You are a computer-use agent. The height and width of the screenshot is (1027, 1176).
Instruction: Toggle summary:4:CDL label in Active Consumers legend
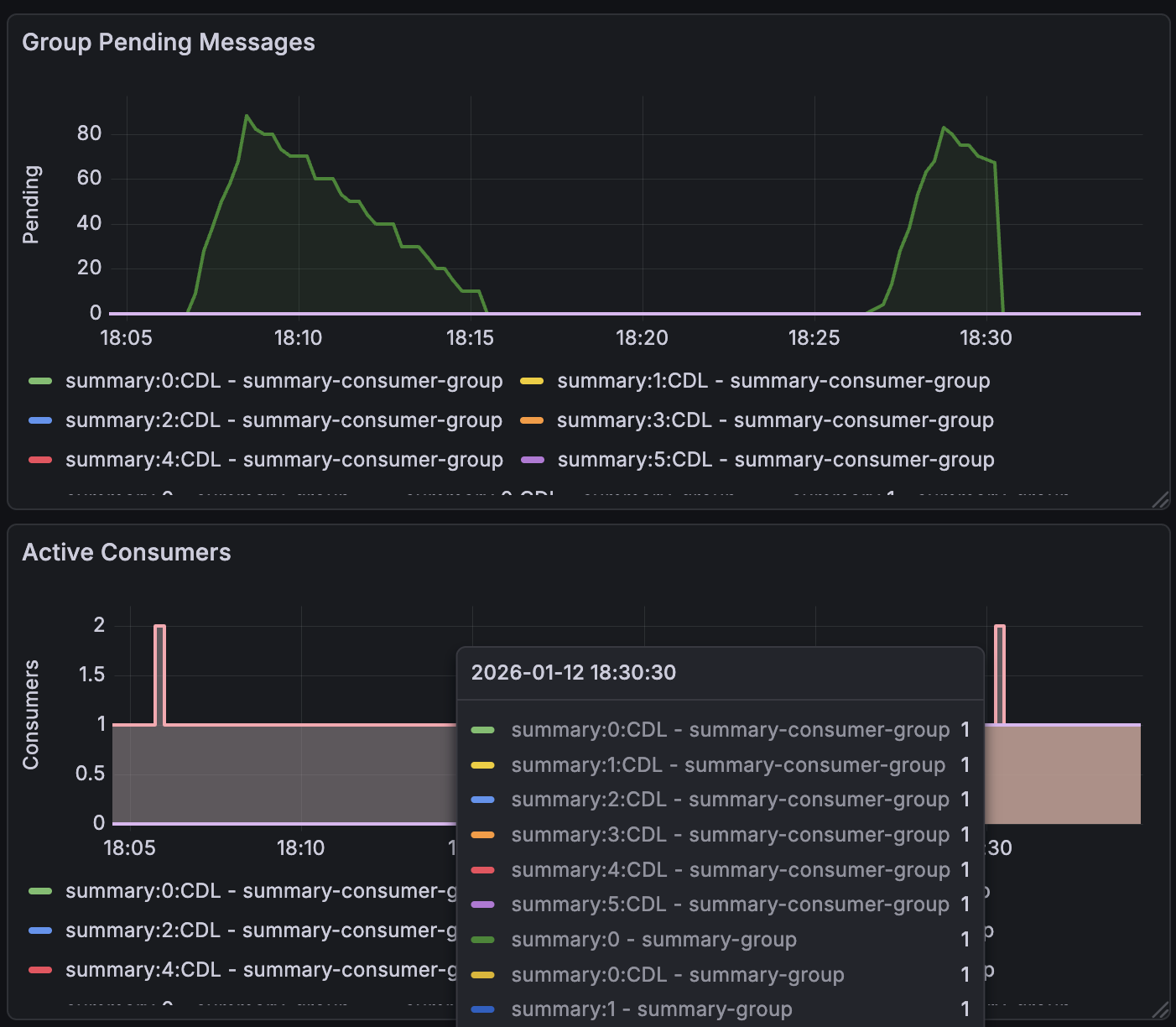[260, 970]
